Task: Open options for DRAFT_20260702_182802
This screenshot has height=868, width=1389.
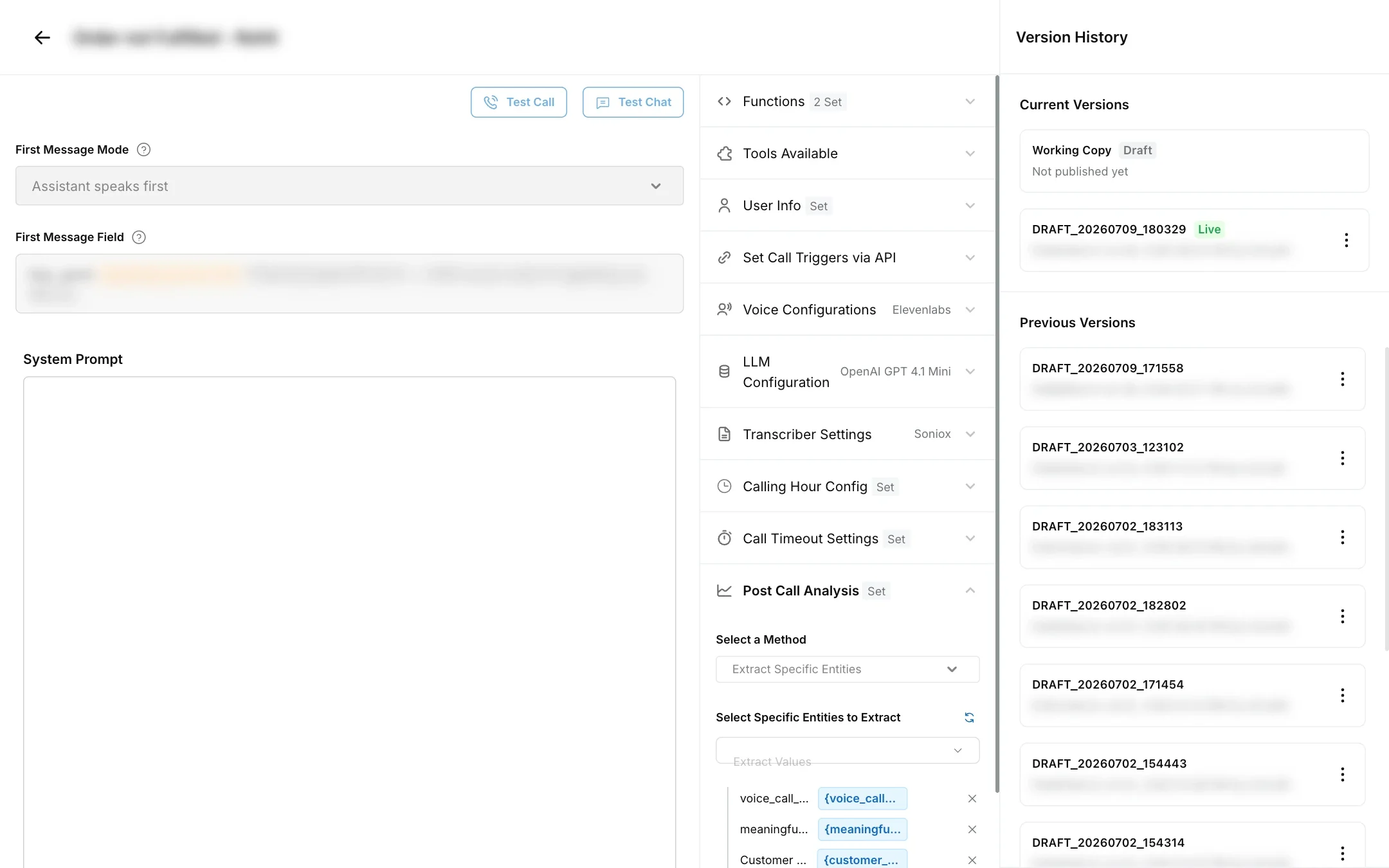Action: coord(1342,617)
